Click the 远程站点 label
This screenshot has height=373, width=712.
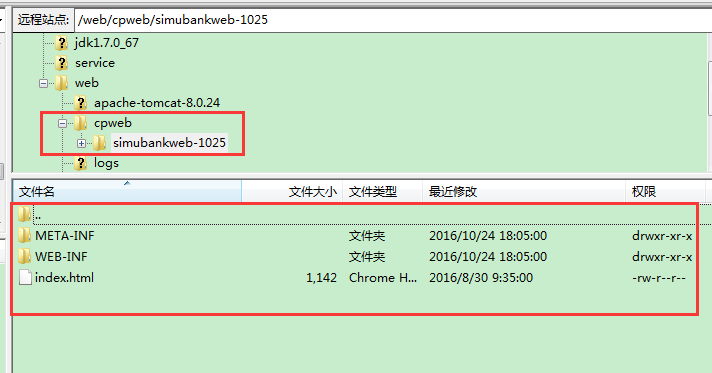(43, 20)
